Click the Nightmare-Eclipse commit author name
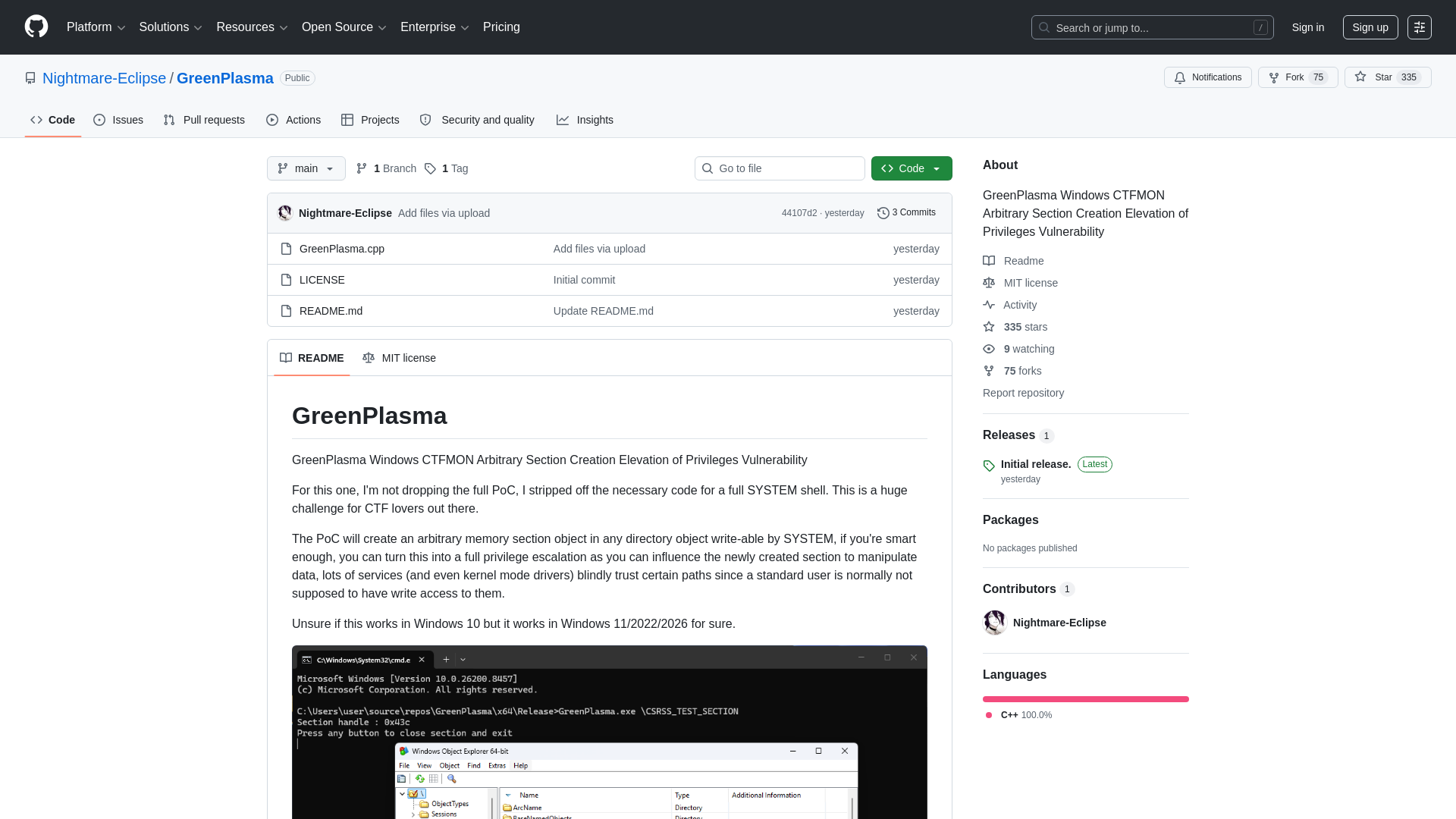 [345, 213]
